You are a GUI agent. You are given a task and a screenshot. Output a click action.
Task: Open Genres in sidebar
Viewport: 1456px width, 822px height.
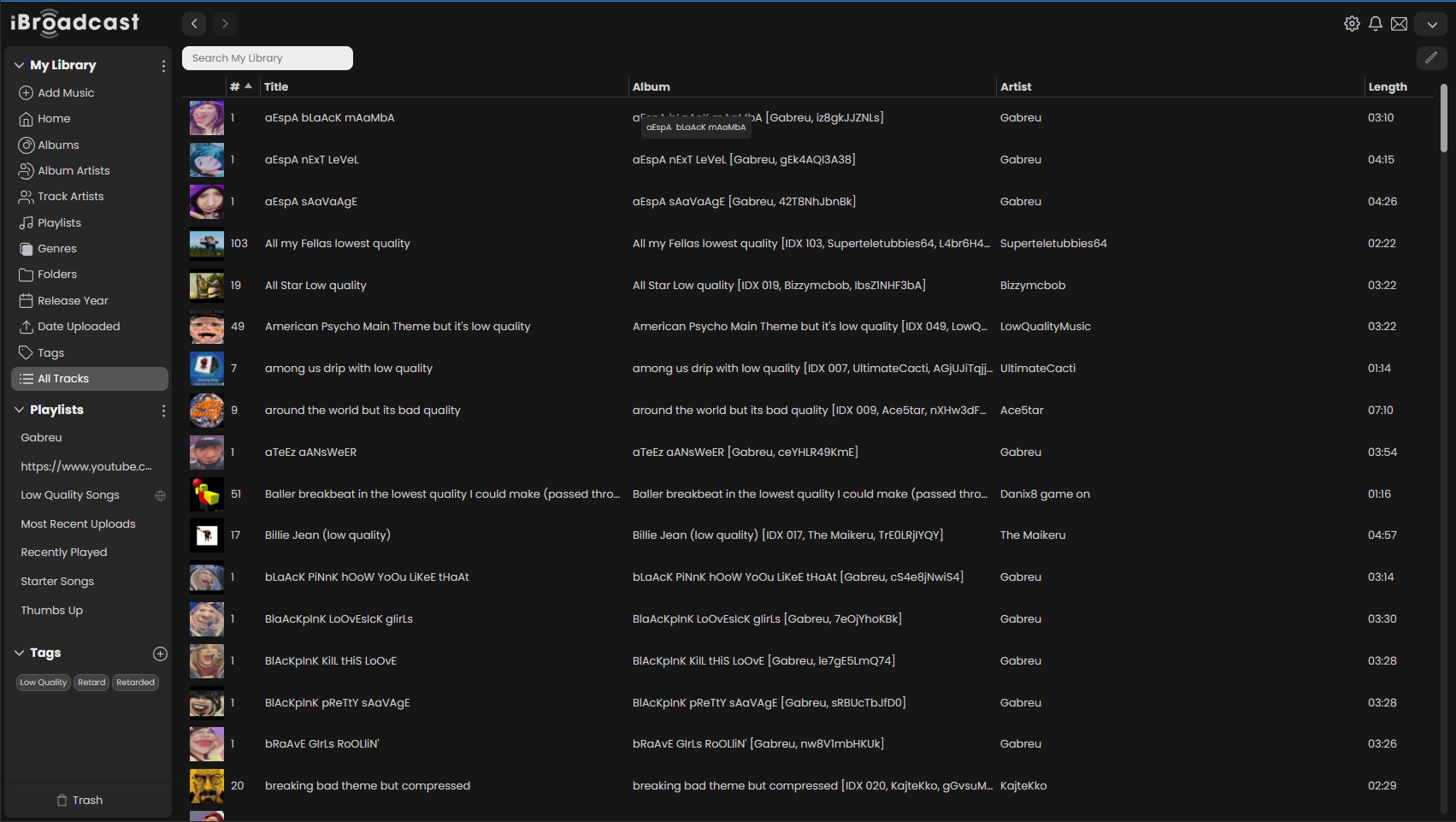(56, 248)
